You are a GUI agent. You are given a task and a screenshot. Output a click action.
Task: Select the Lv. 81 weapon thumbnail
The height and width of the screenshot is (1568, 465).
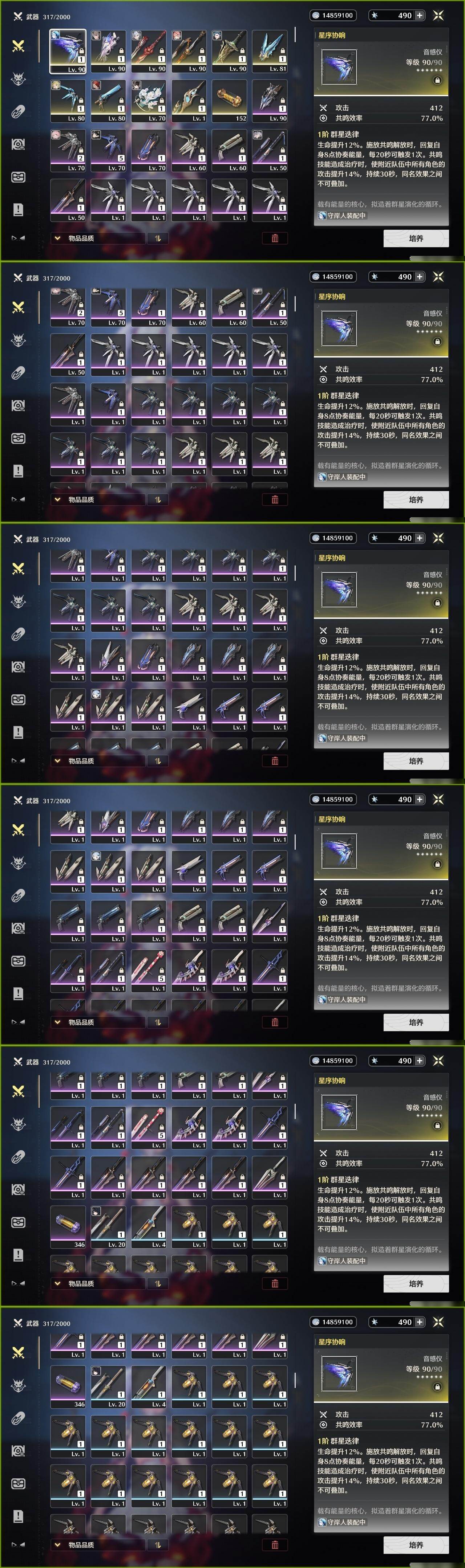point(269,52)
